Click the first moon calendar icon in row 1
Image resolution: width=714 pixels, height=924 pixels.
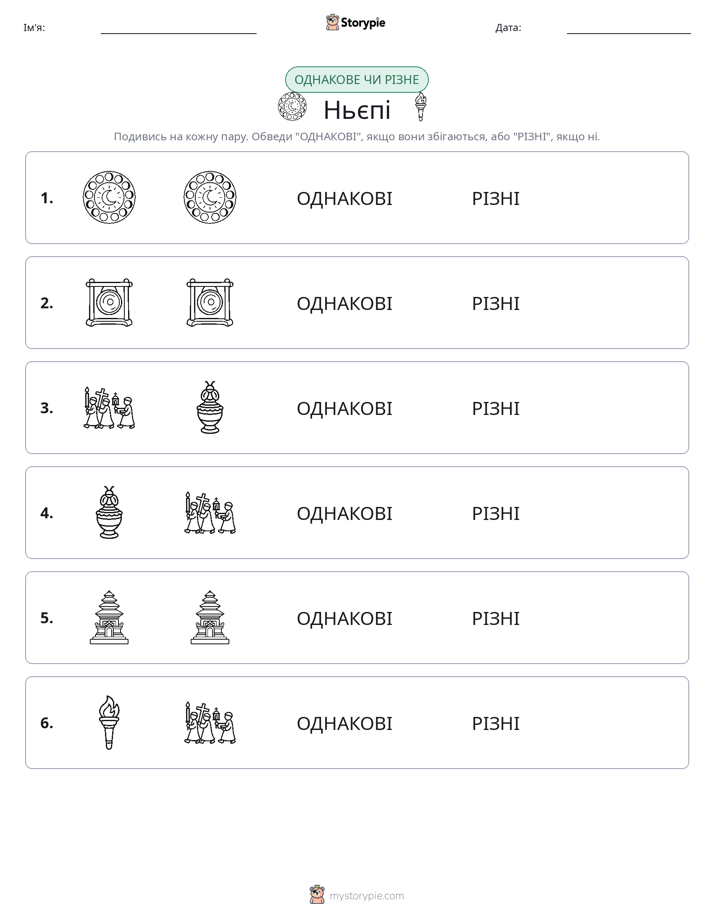[x=109, y=197]
